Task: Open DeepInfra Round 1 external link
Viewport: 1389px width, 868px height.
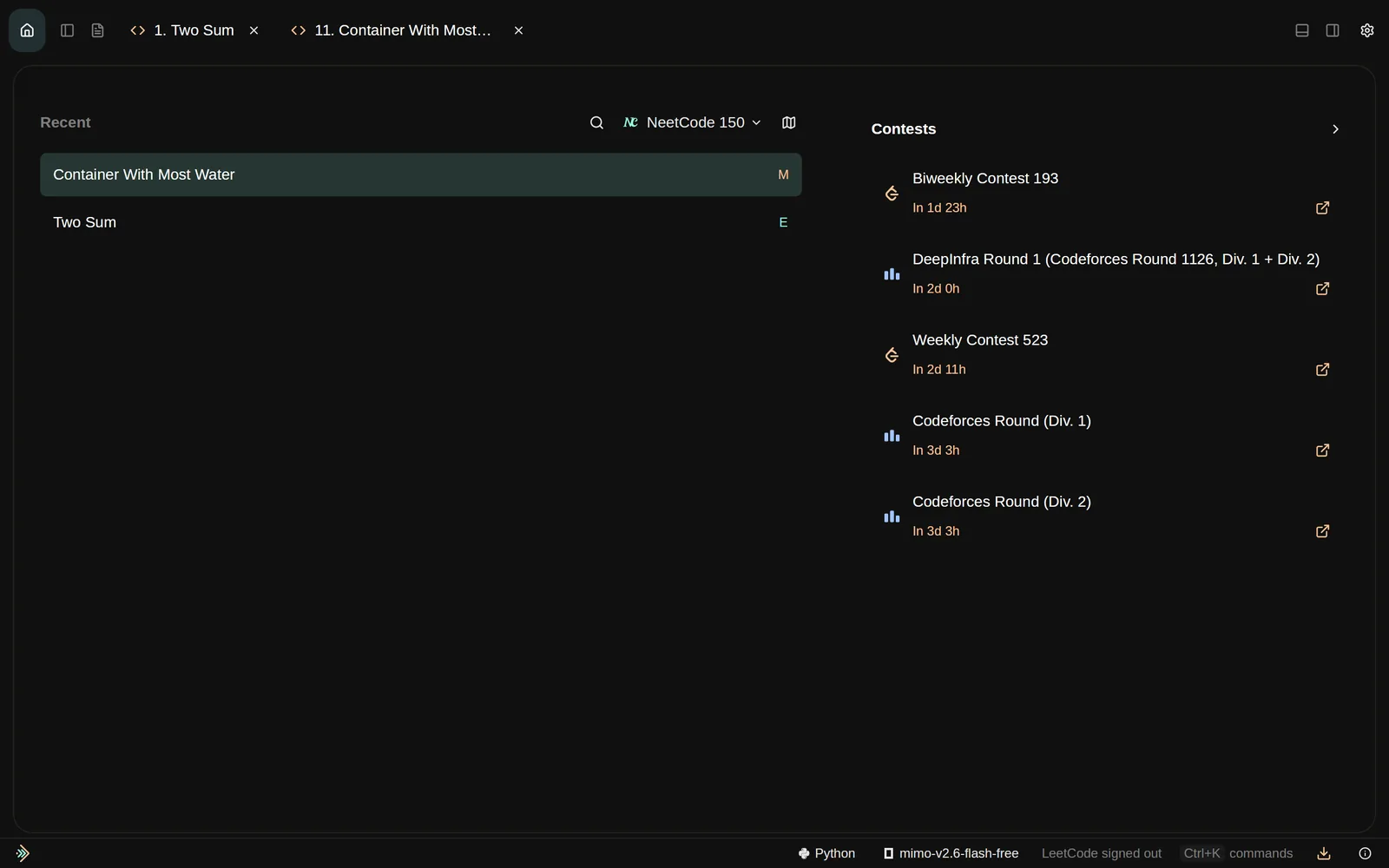Action: (1322, 289)
